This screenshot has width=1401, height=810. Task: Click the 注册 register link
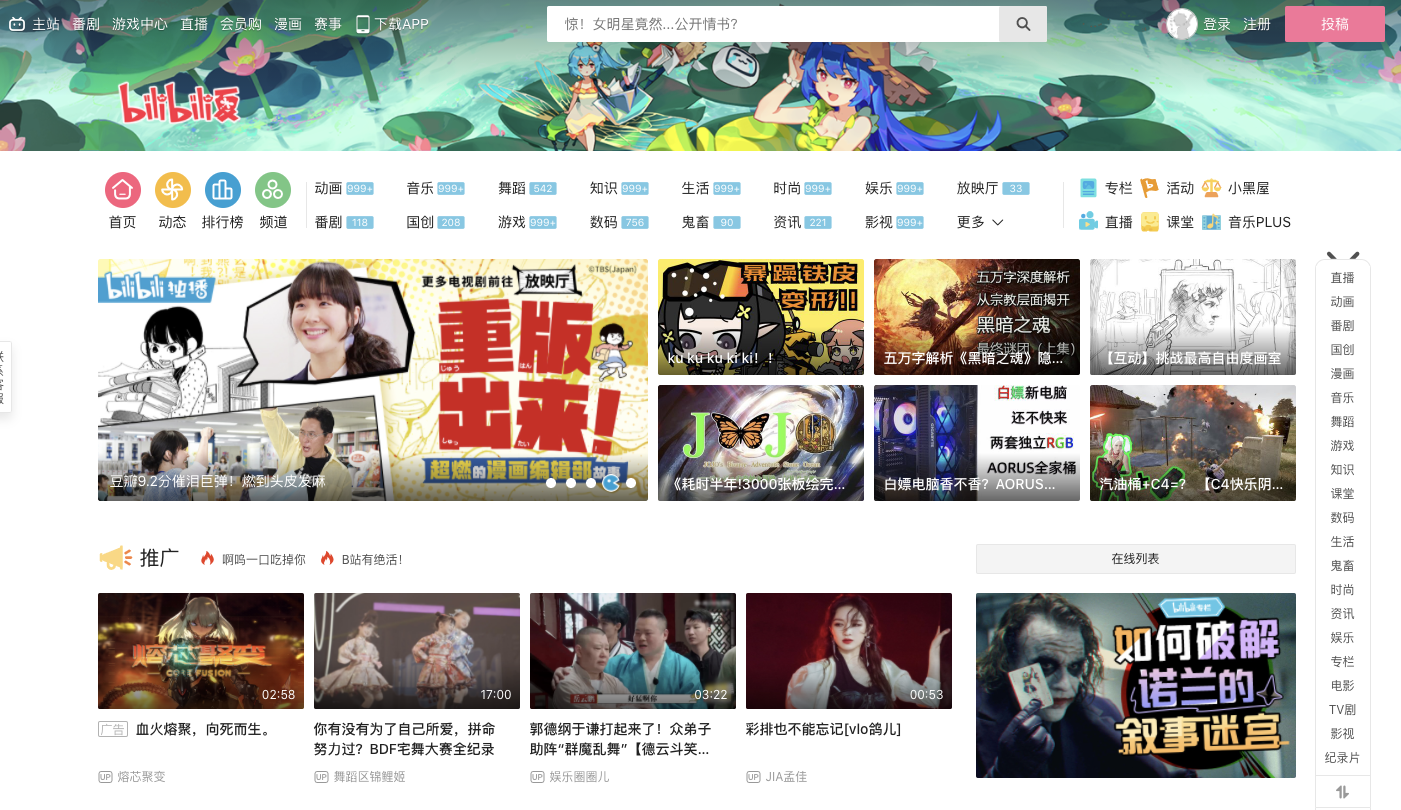pos(1257,24)
